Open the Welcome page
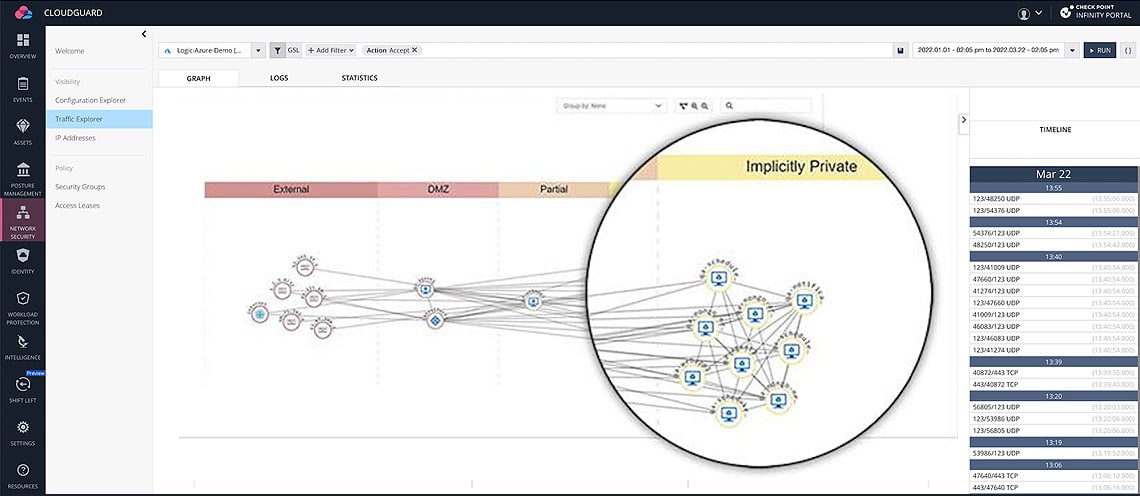Screen dimensions: 1140x496 (70, 51)
